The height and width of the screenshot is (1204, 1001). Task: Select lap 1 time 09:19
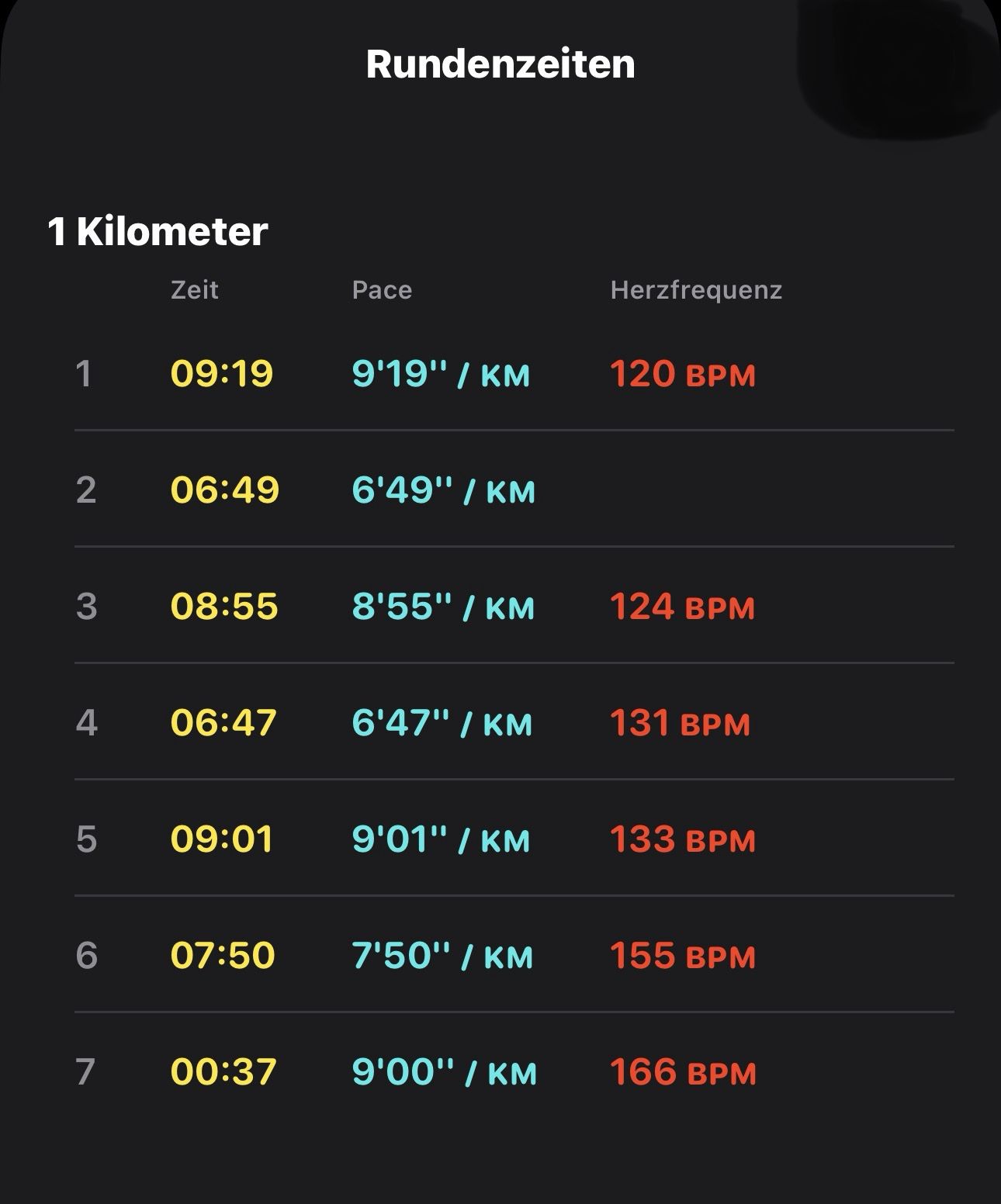click(222, 373)
